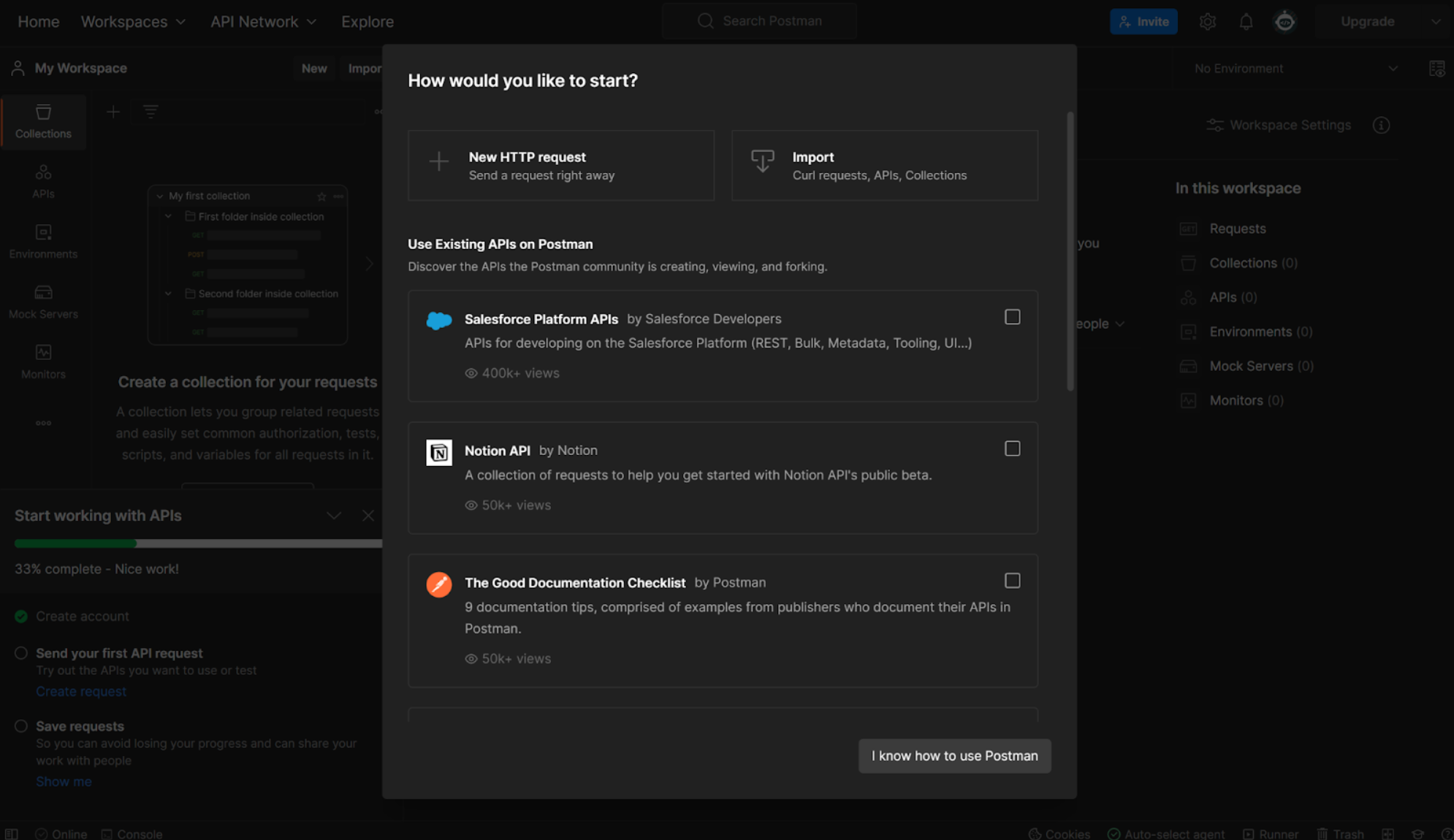
Task: Click the sidebar more options ellipsis
Action: (43, 423)
